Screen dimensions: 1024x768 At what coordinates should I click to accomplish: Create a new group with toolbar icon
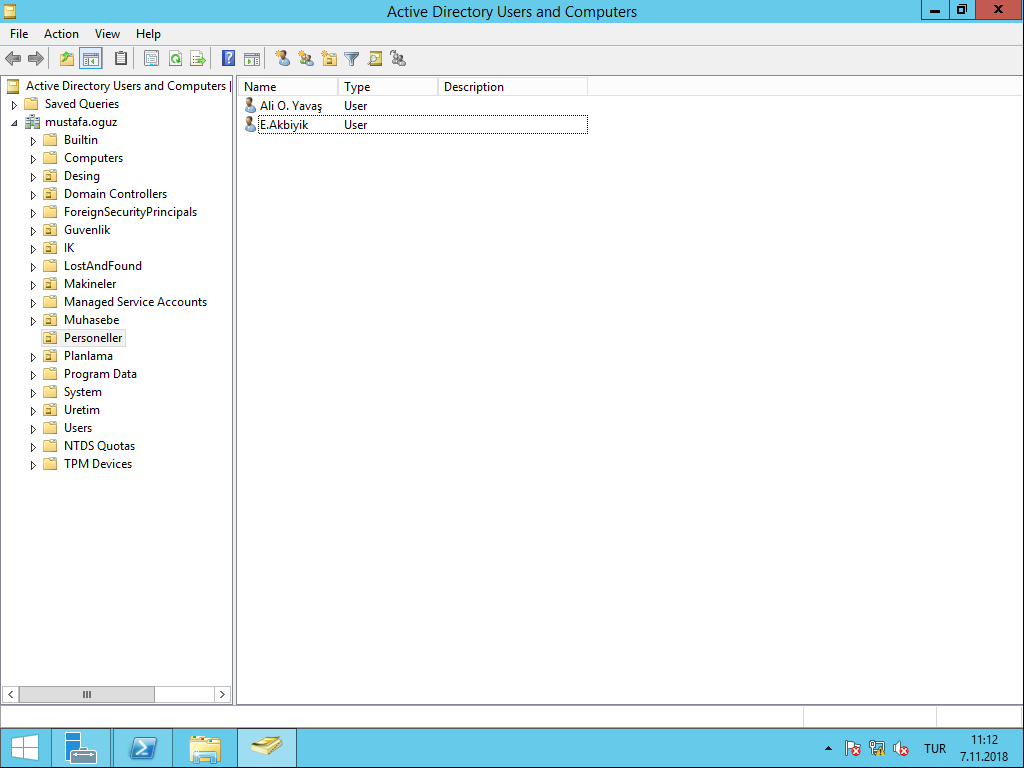click(x=306, y=59)
